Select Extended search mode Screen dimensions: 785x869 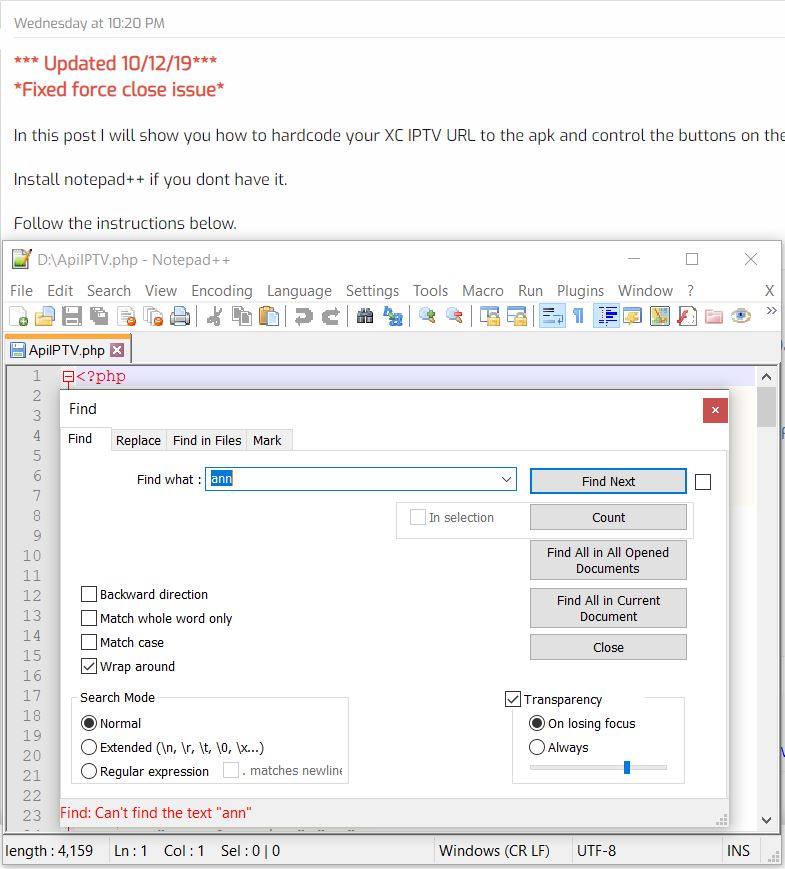click(x=89, y=747)
